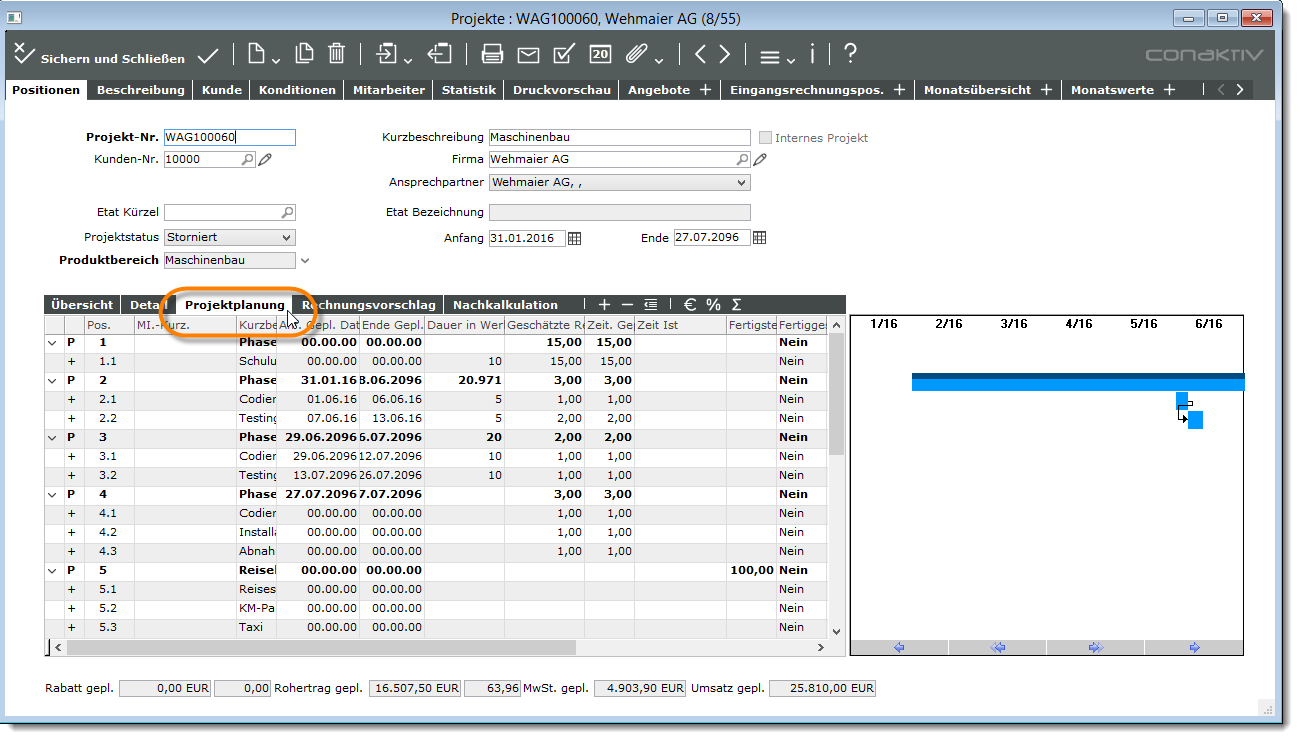Open the Ansprechpartner dropdown
Image resolution: width=1298 pixels, height=739 pixels.
(741, 182)
